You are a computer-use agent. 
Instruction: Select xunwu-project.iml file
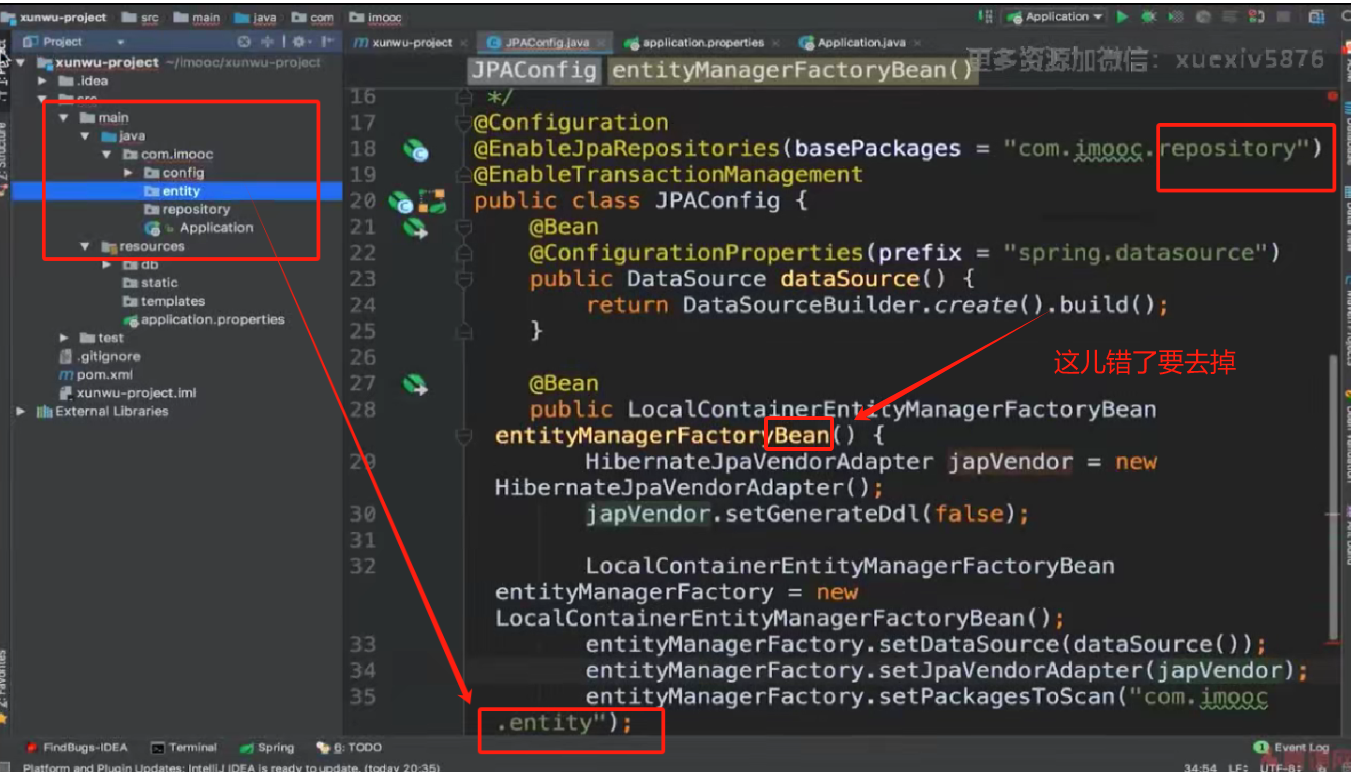pos(128,393)
